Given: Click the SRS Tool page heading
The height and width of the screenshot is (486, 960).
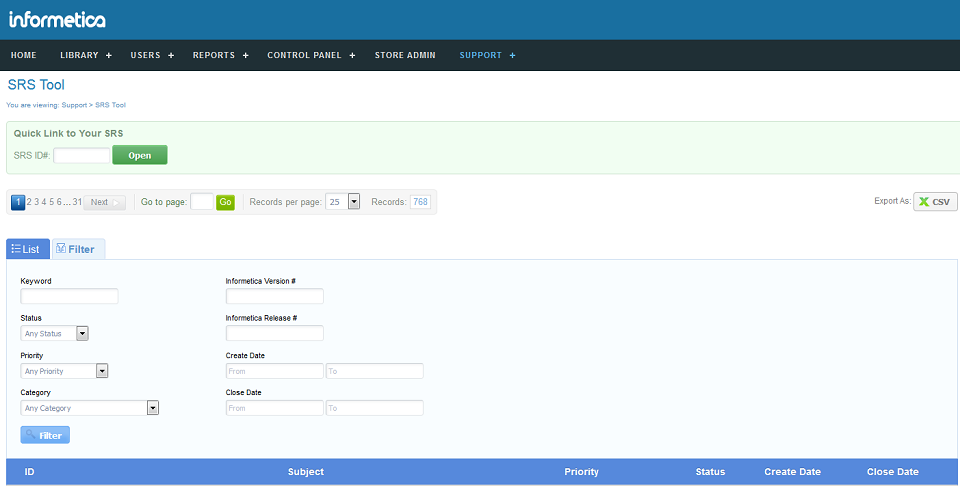Looking at the screenshot, I should [36, 84].
